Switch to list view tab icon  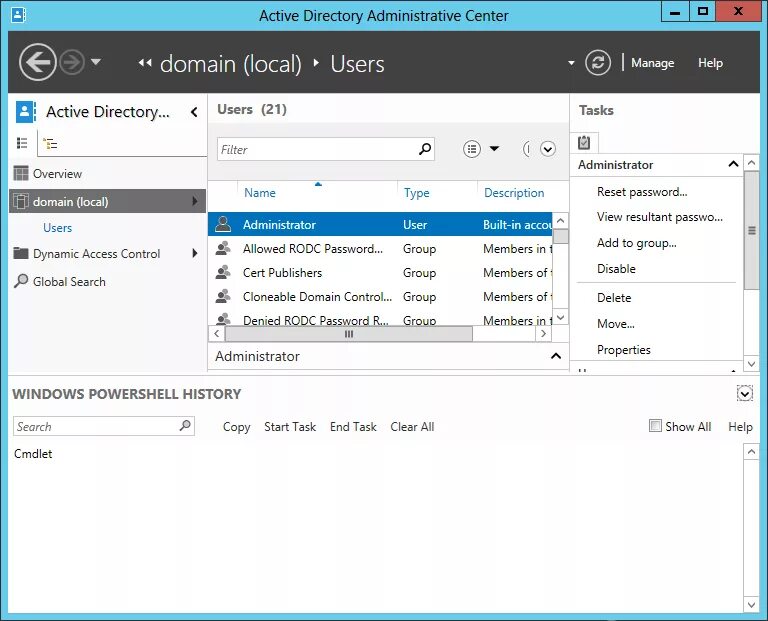22,143
